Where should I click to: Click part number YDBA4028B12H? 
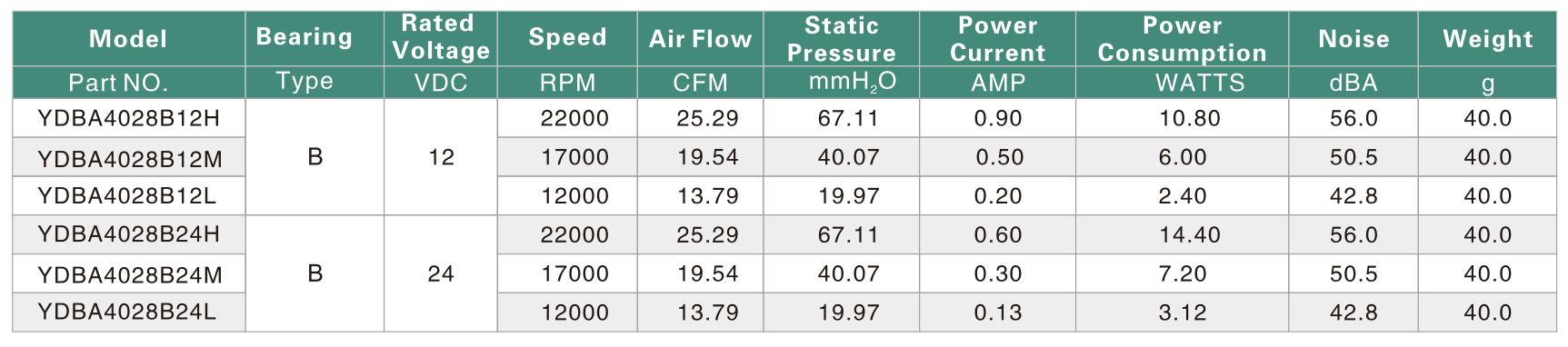[129, 118]
